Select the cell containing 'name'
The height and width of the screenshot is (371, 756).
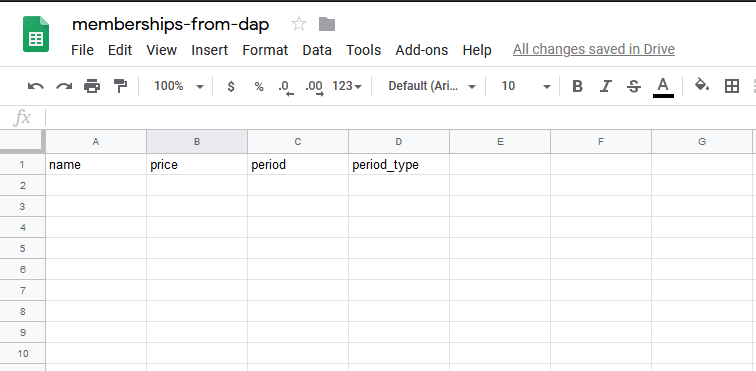[x=96, y=165]
